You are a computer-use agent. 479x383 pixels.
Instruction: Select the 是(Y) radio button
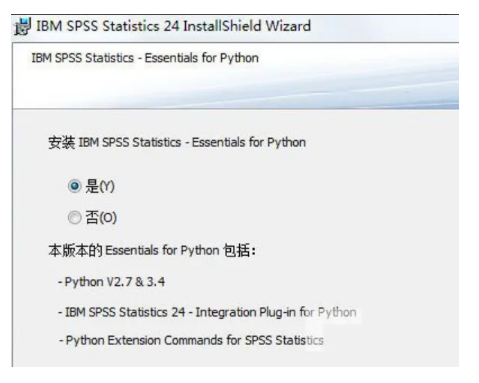click(x=74, y=186)
